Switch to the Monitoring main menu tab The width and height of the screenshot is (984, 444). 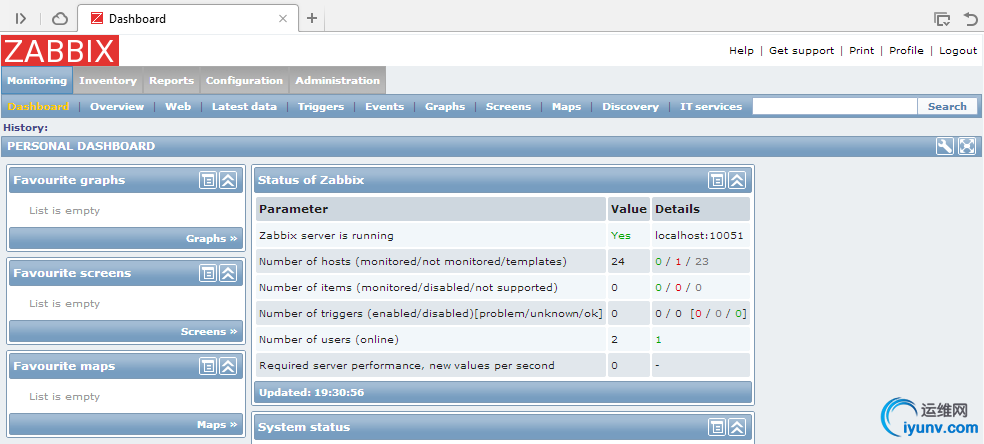(x=37, y=80)
